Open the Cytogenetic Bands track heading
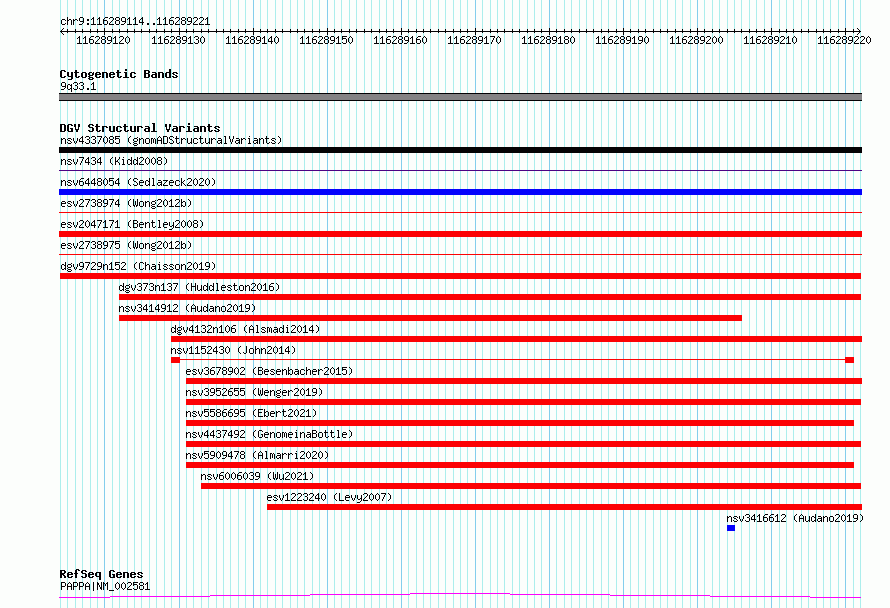Screen dimensions: 890x608 (x=119, y=74)
